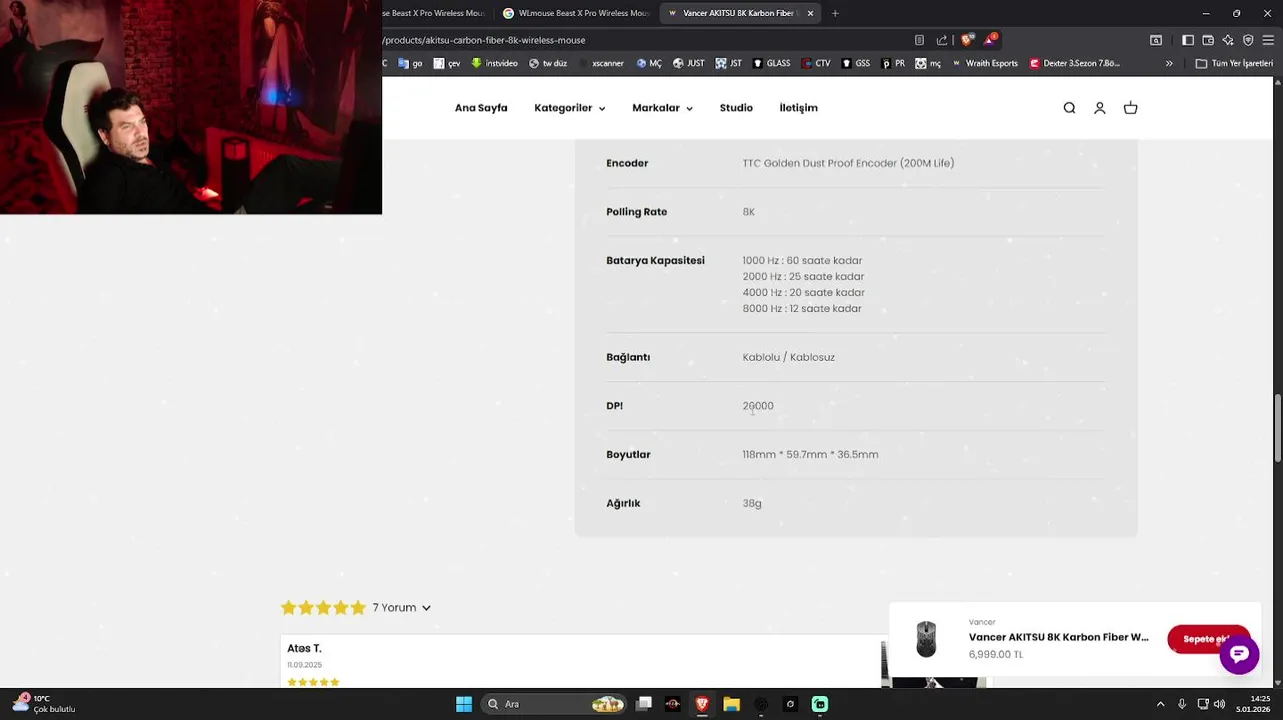Open the taskbar clock showing 14:25
The image size is (1283, 720).
click(1255, 704)
